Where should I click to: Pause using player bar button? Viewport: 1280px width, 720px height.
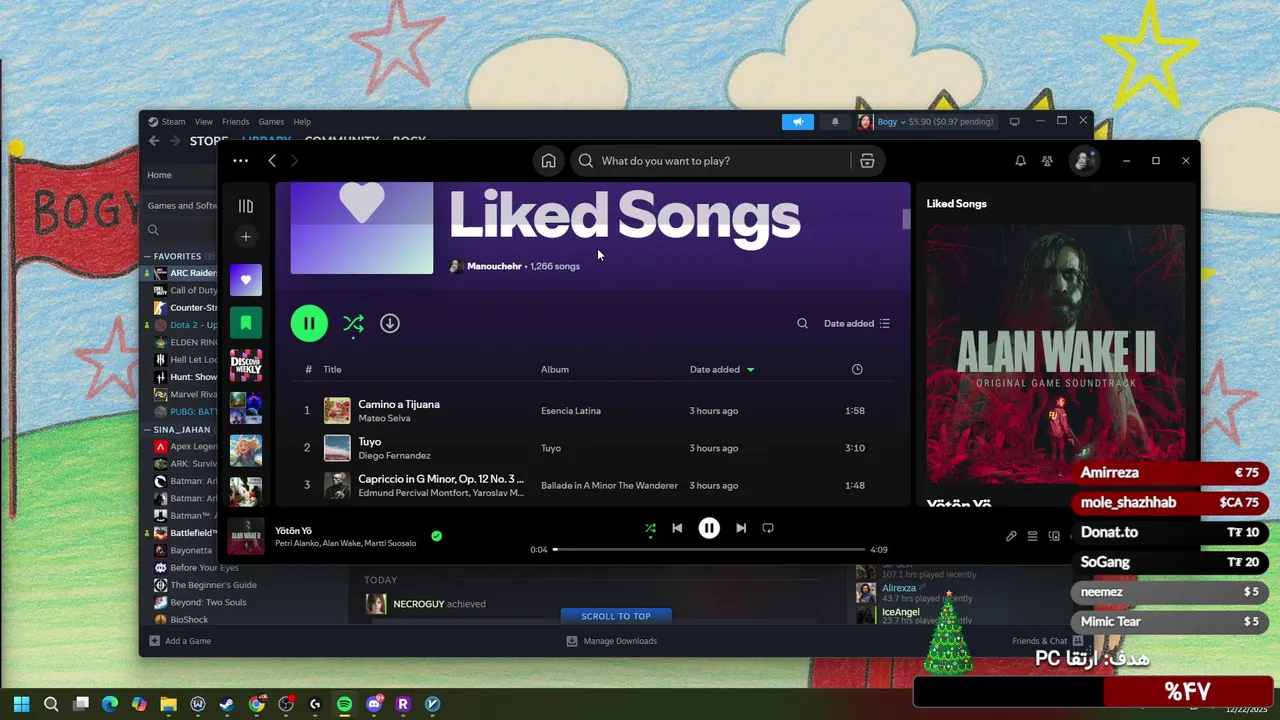[709, 528]
